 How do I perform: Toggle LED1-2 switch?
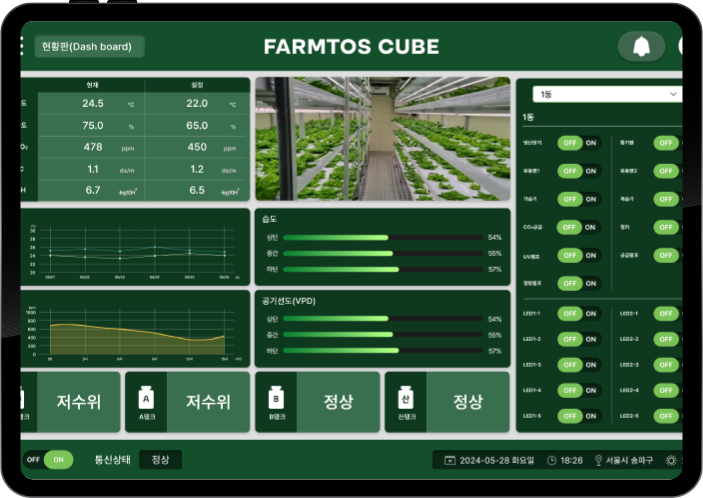coord(579,339)
